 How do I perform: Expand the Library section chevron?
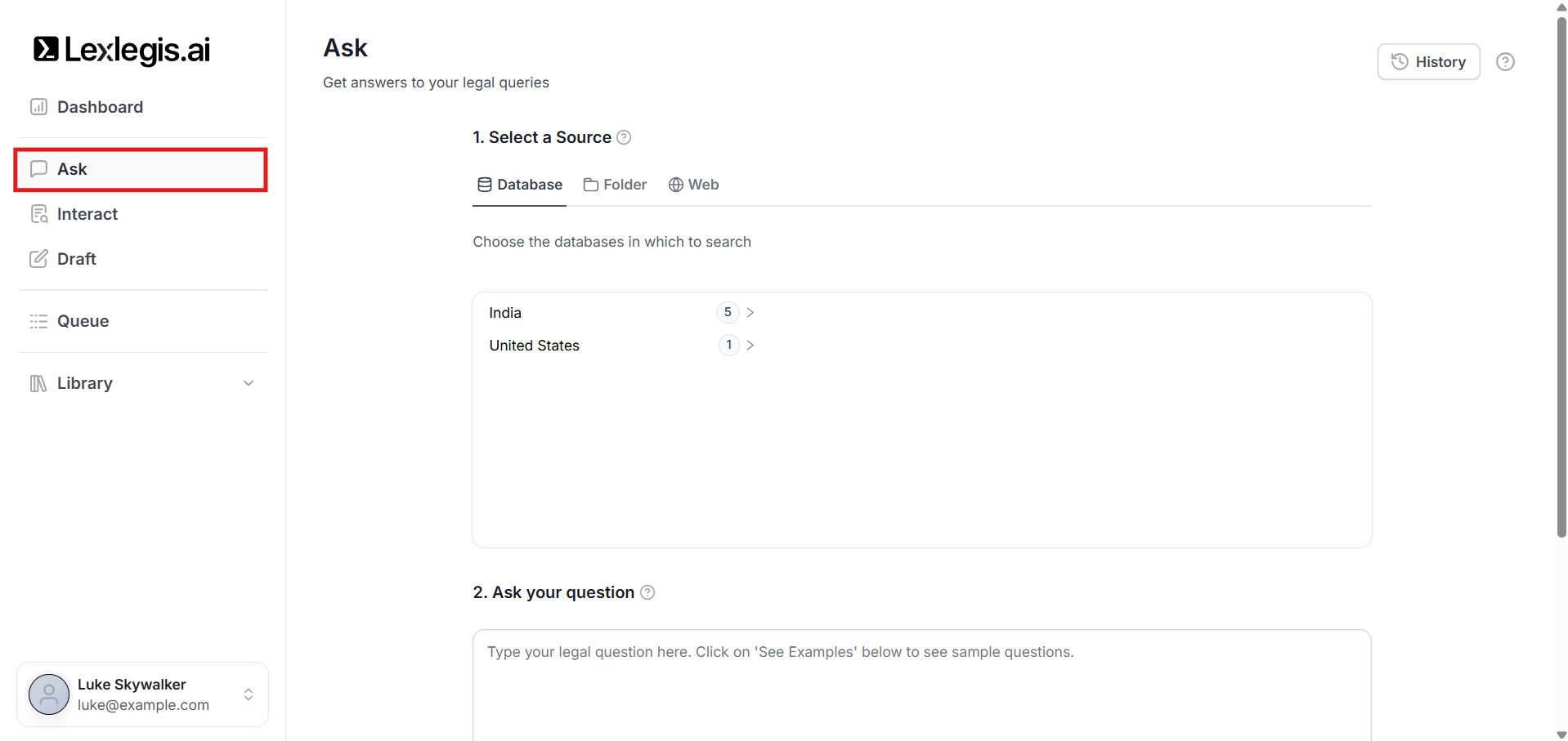249,383
